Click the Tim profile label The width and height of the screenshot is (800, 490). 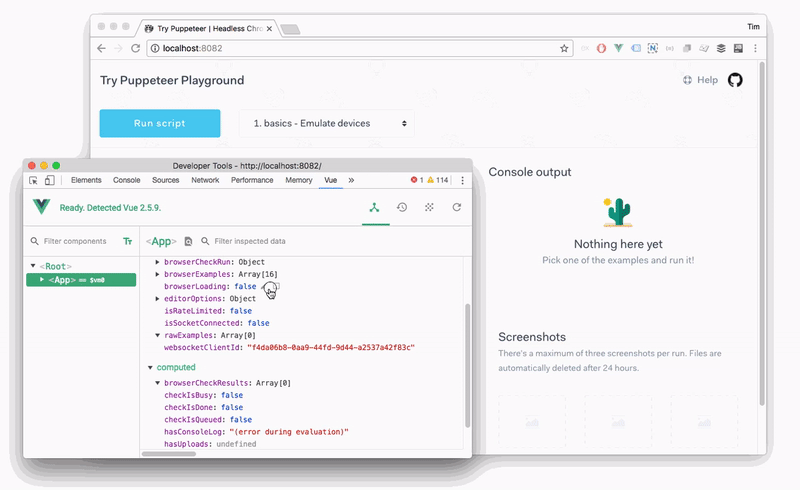[x=754, y=27]
